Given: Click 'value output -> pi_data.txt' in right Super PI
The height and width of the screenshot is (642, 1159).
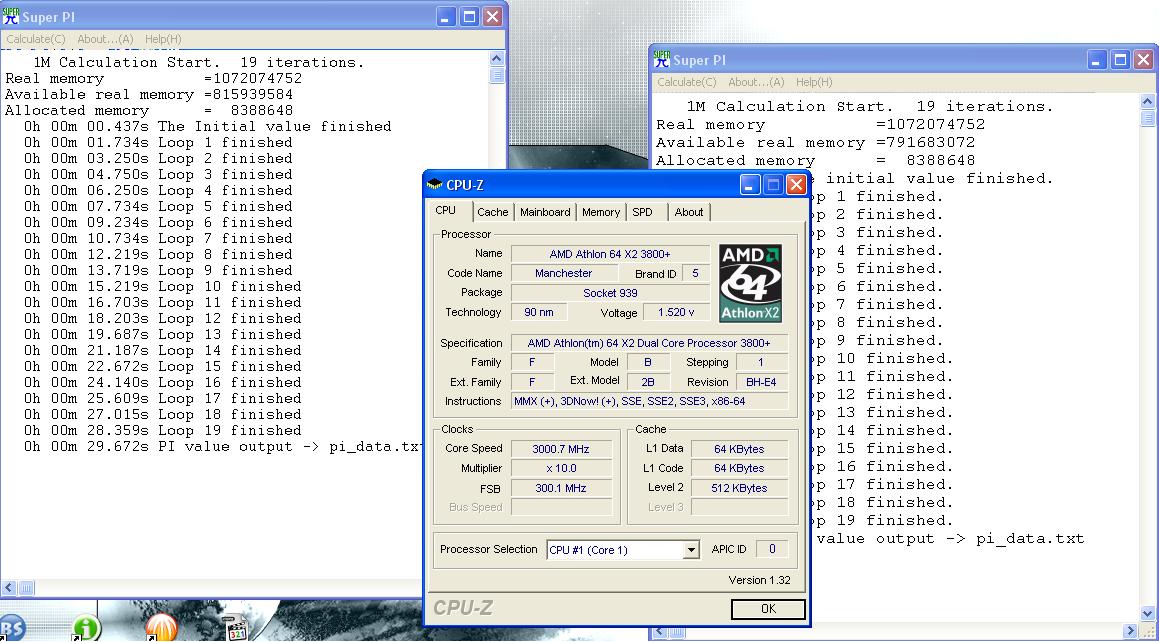Looking at the screenshot, I should (x=950, y=539).
